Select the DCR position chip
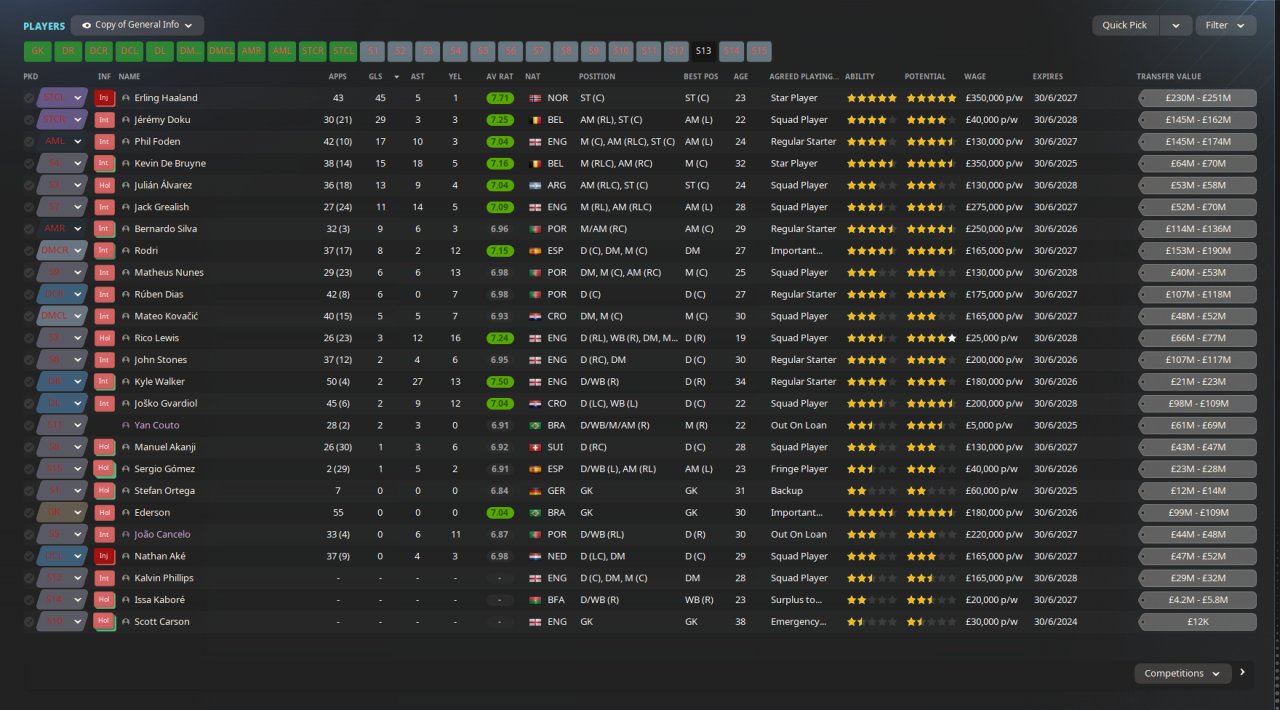The image size is (1280, 710). click(x=98, y=51)
